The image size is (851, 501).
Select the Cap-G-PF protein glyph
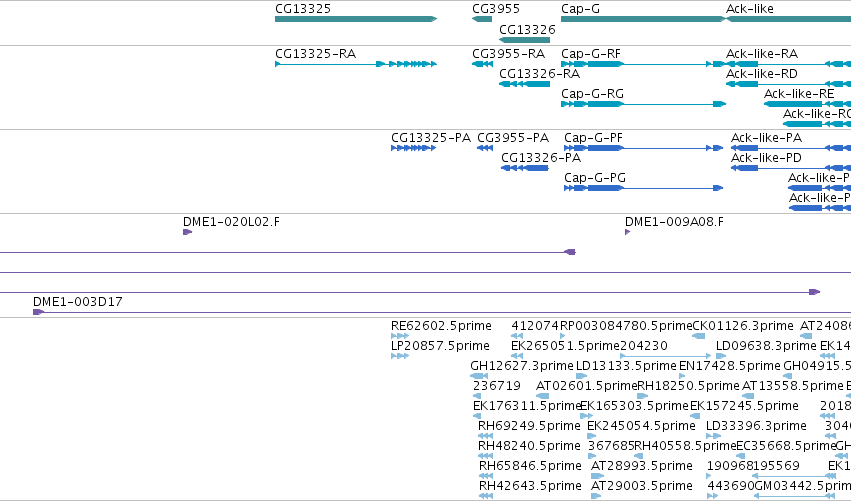pos(644,148)
